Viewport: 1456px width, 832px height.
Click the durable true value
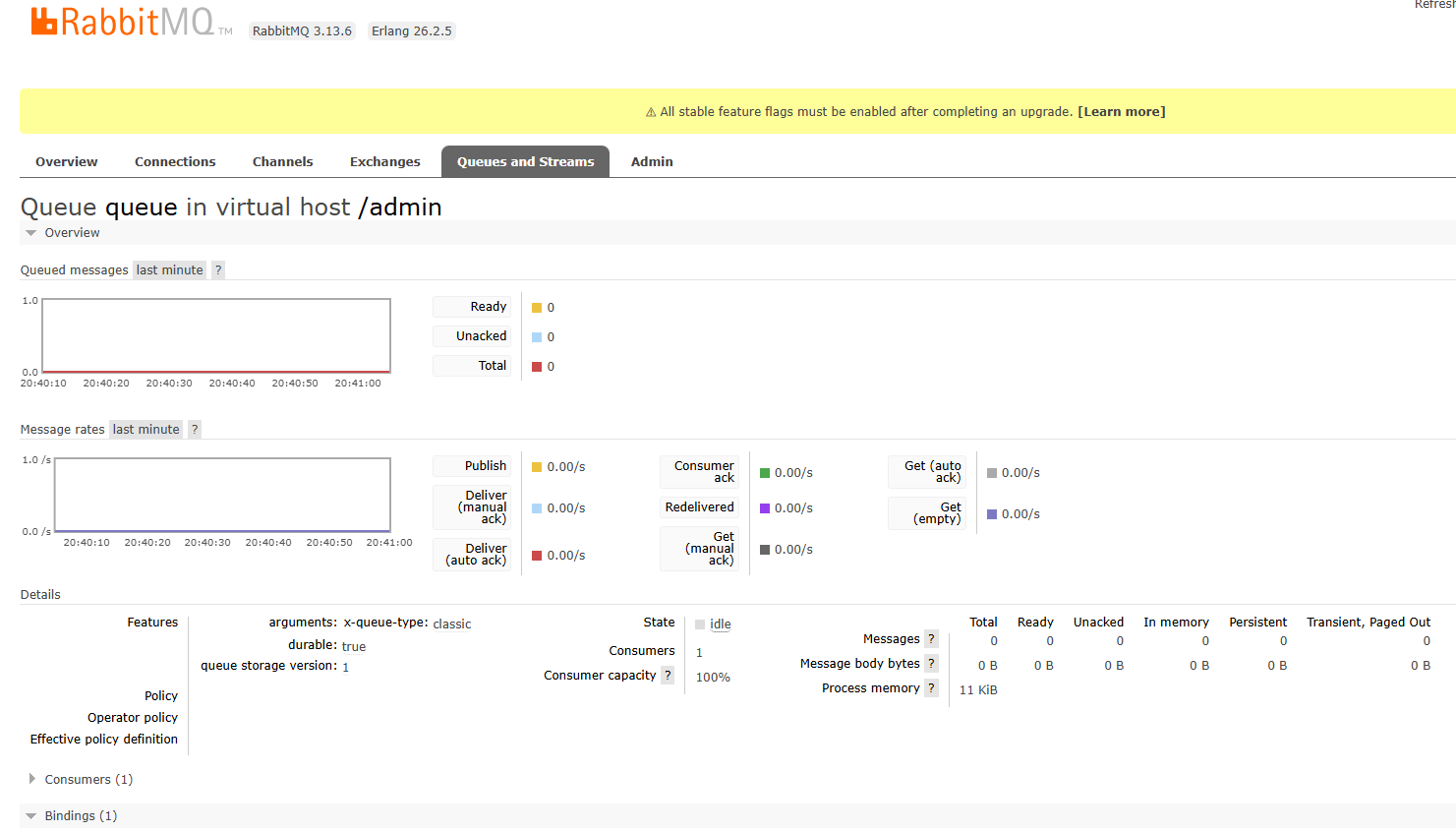(354, 647)
